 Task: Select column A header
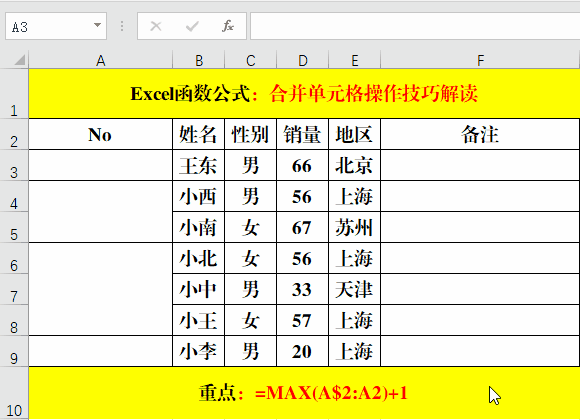pos(101,60)
